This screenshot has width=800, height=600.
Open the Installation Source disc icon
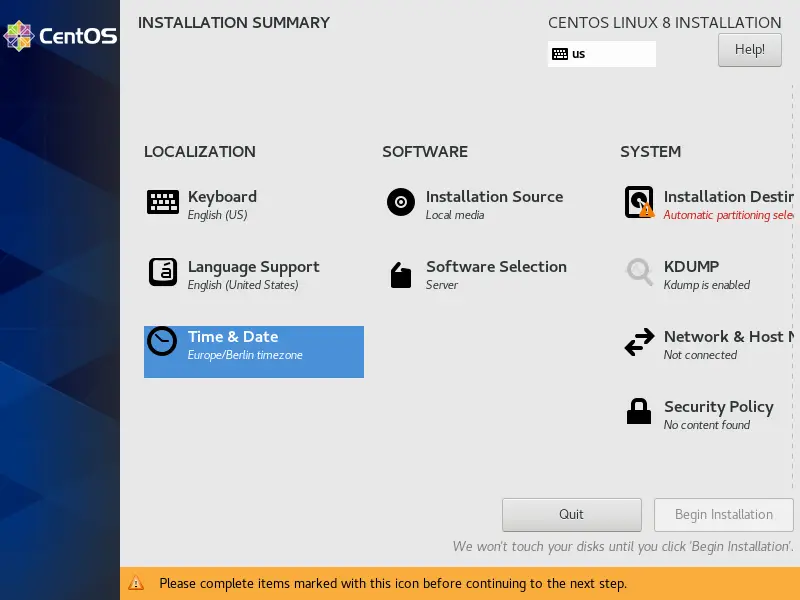coord(401,202)
